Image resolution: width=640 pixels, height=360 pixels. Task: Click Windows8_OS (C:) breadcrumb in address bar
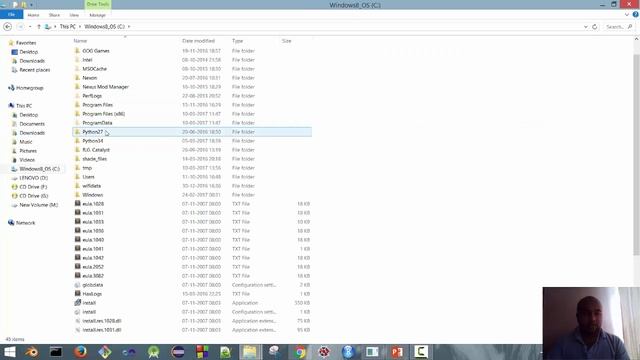pyautogui.click(x=104, y=27)
